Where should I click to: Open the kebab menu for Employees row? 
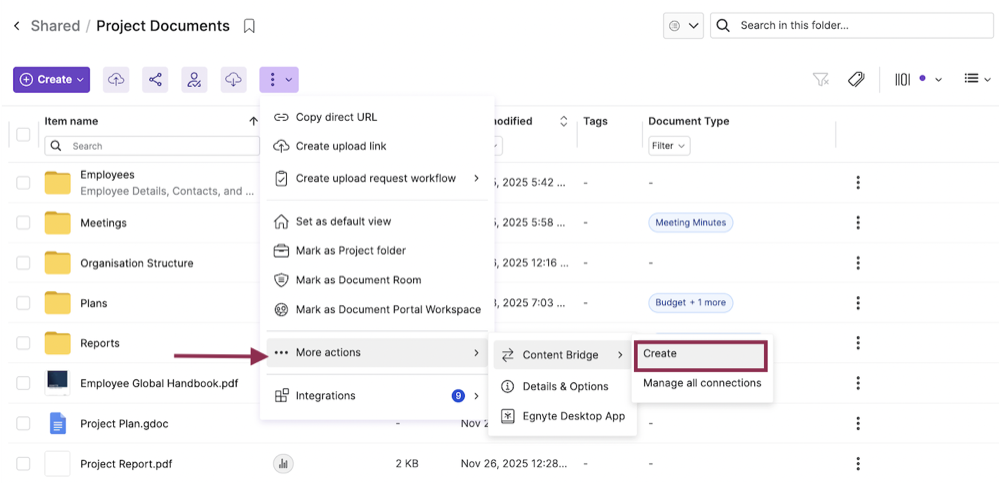tap(857, 183)
